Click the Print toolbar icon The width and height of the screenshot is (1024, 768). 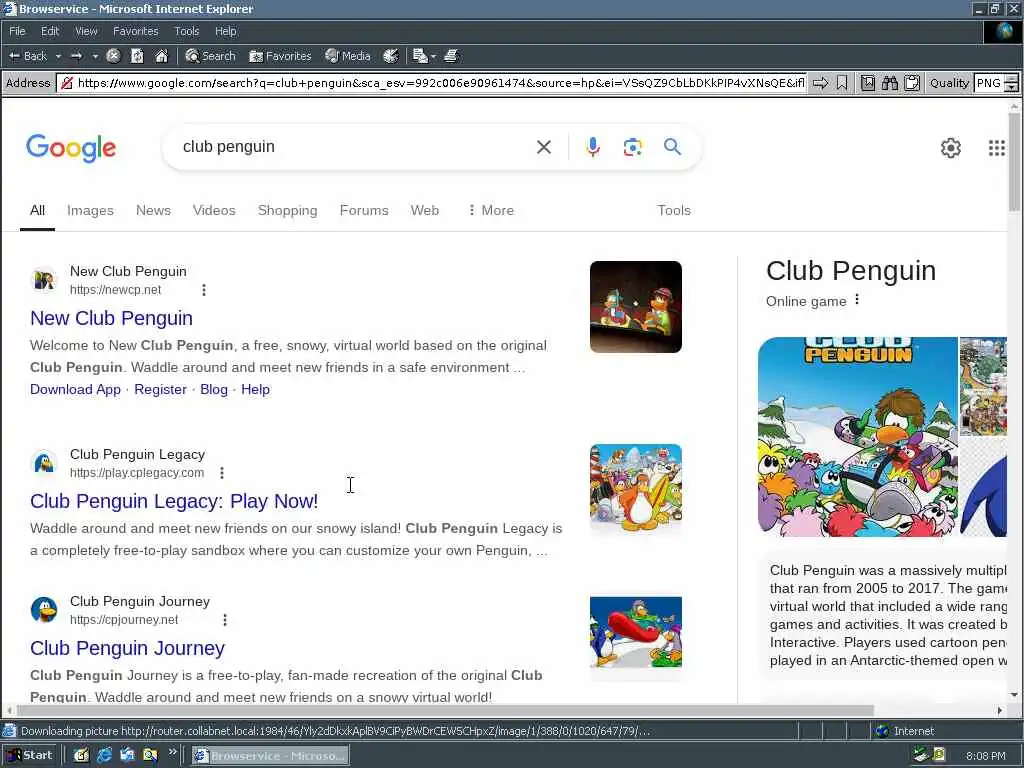[451, 56]
